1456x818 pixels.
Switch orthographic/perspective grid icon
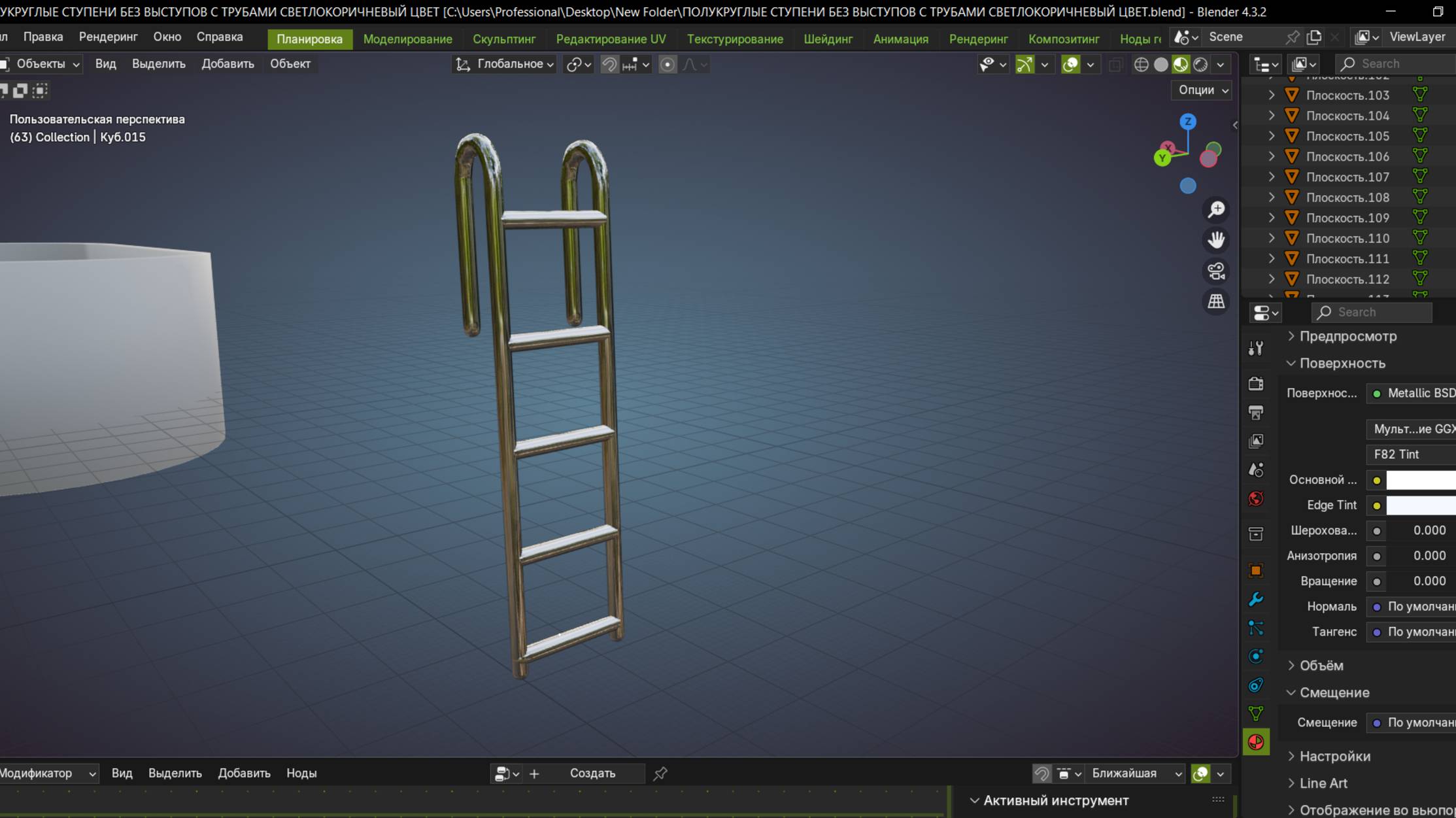[x=1216, y=301]
